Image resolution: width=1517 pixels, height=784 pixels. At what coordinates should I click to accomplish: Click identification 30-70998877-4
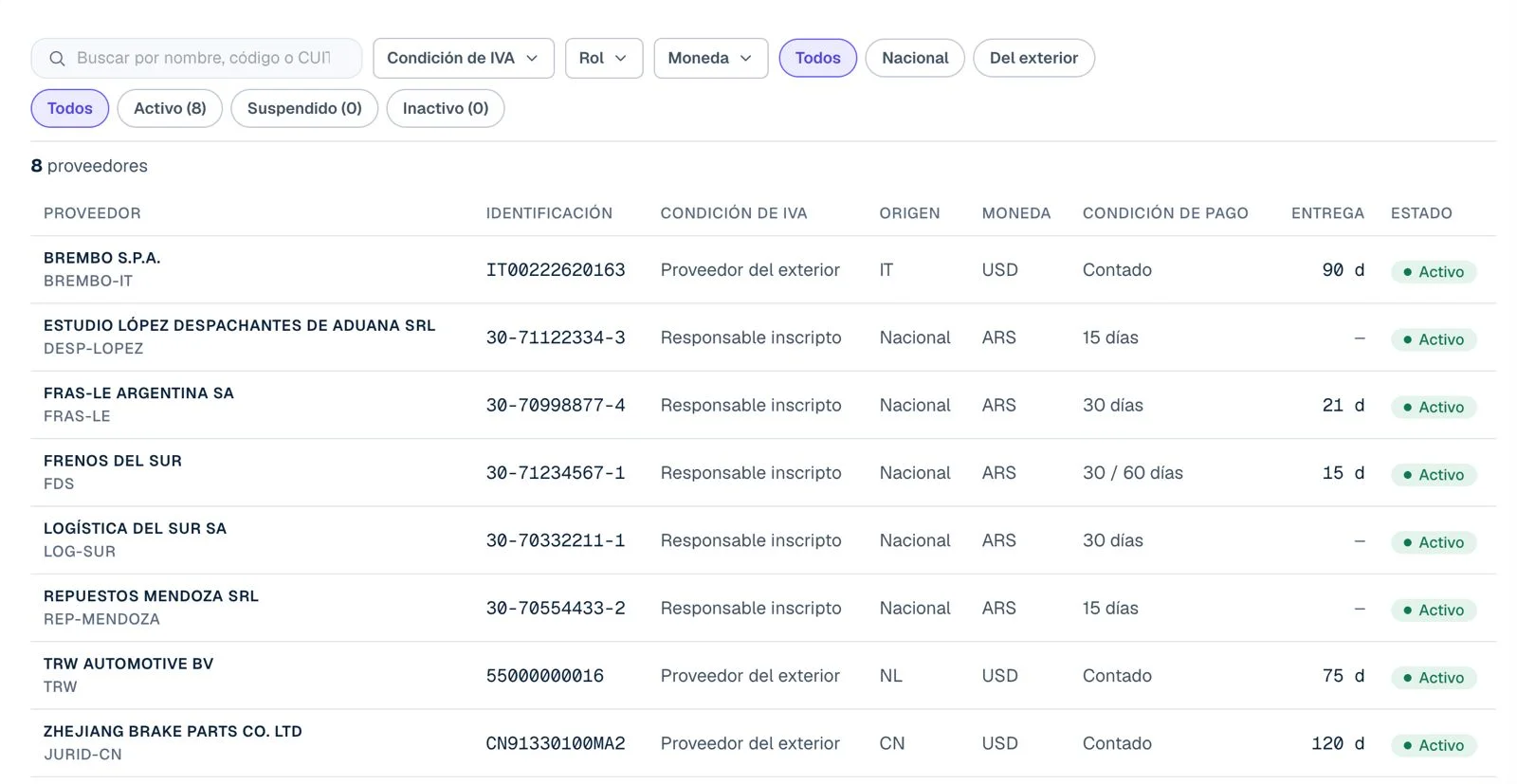point(556,406)
